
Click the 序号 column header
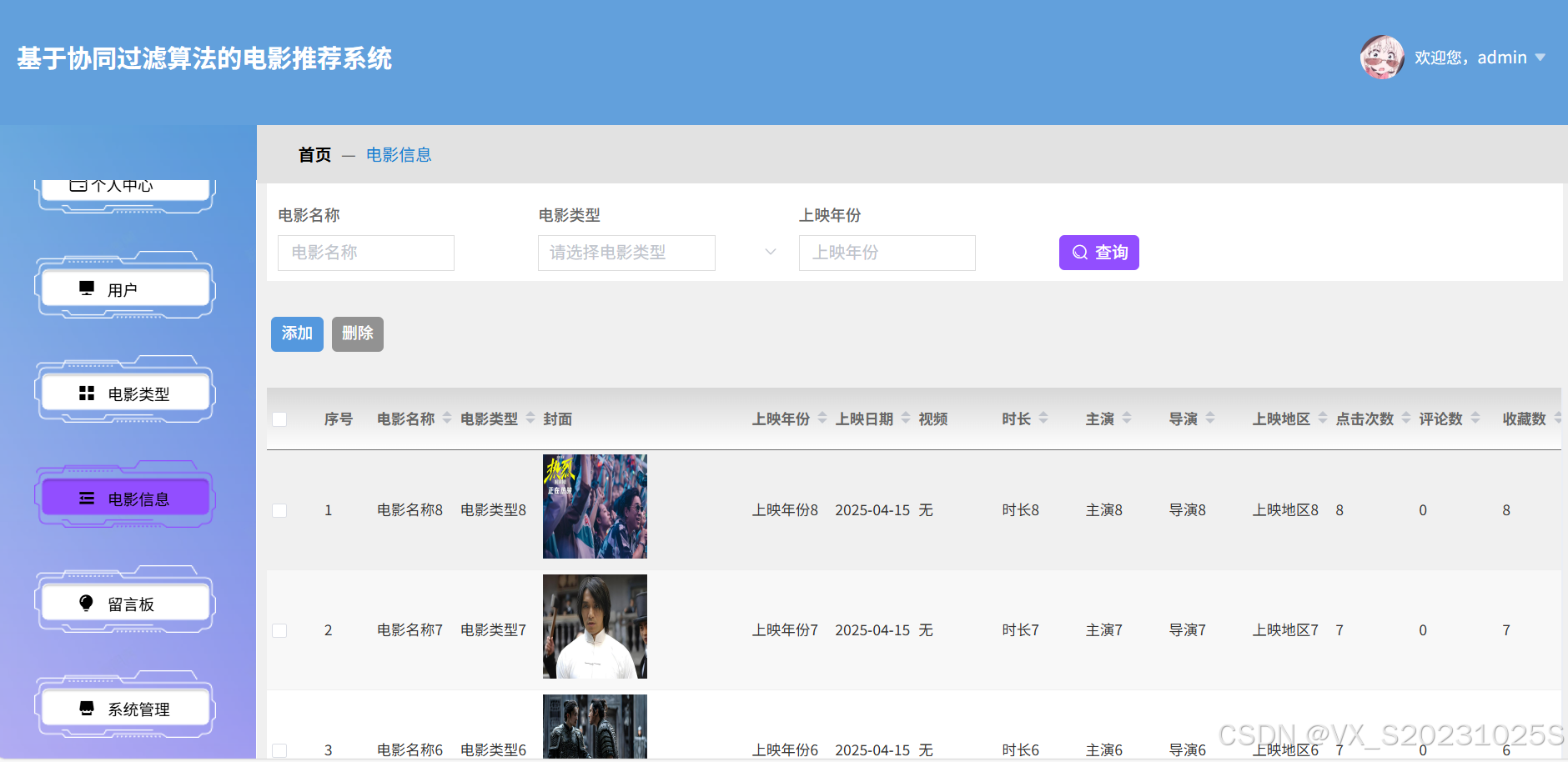339,419
